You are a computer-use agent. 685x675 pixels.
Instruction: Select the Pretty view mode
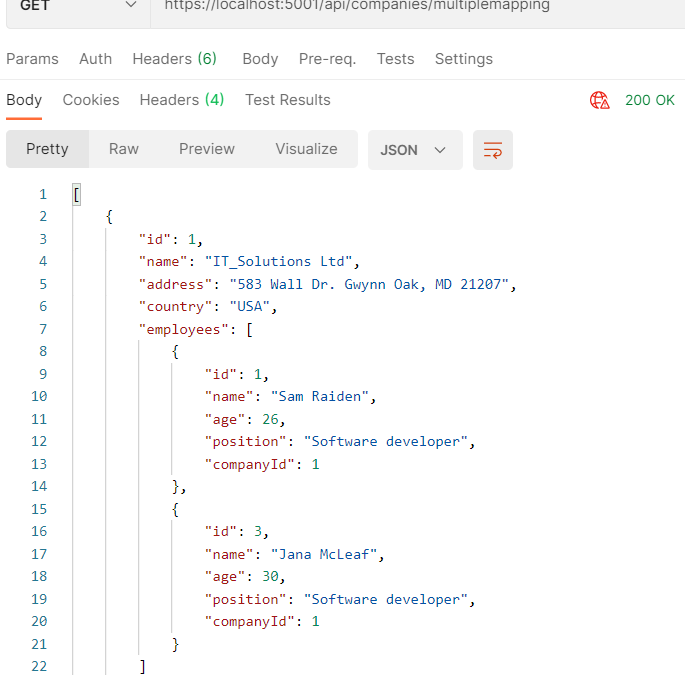coord(47,149)
